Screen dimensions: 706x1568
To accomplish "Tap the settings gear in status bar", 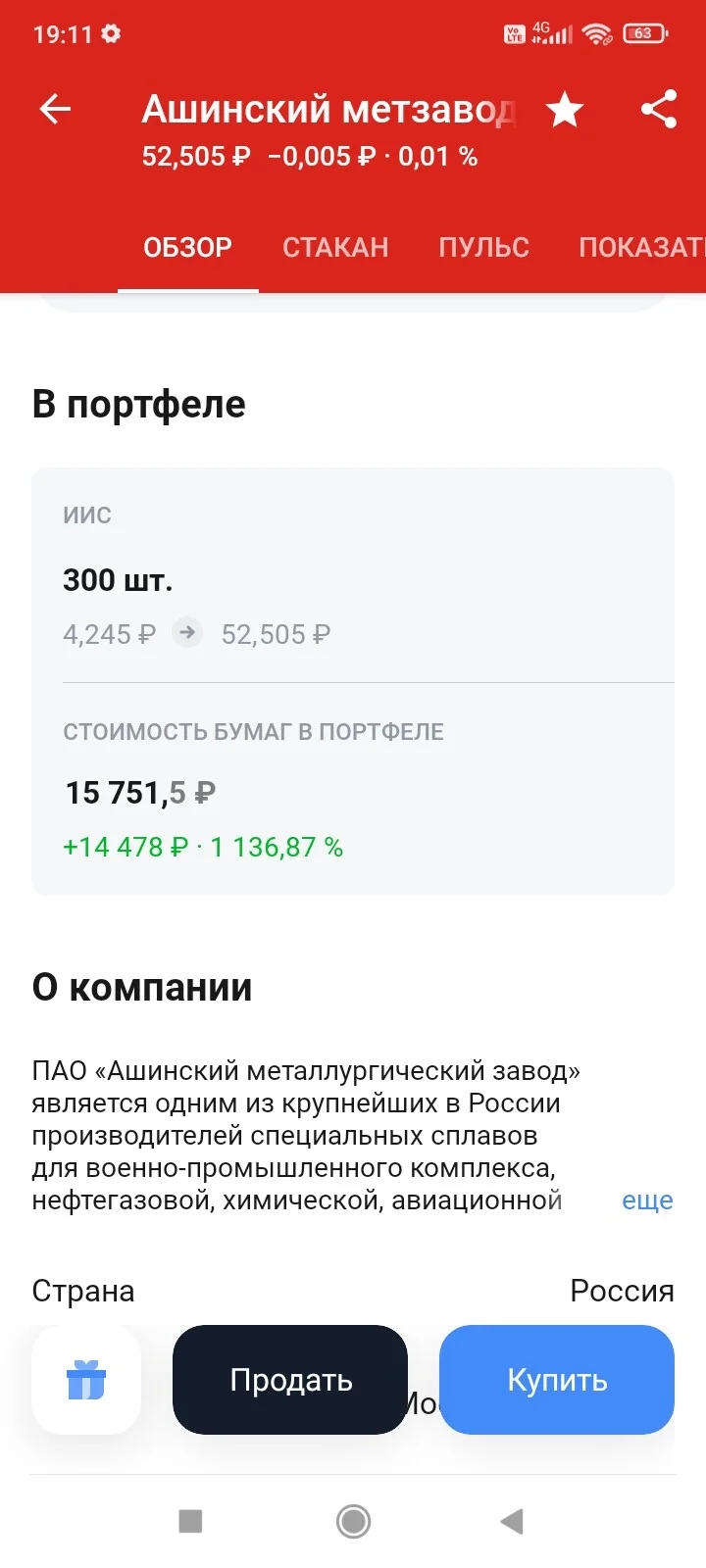I will 111,33.
